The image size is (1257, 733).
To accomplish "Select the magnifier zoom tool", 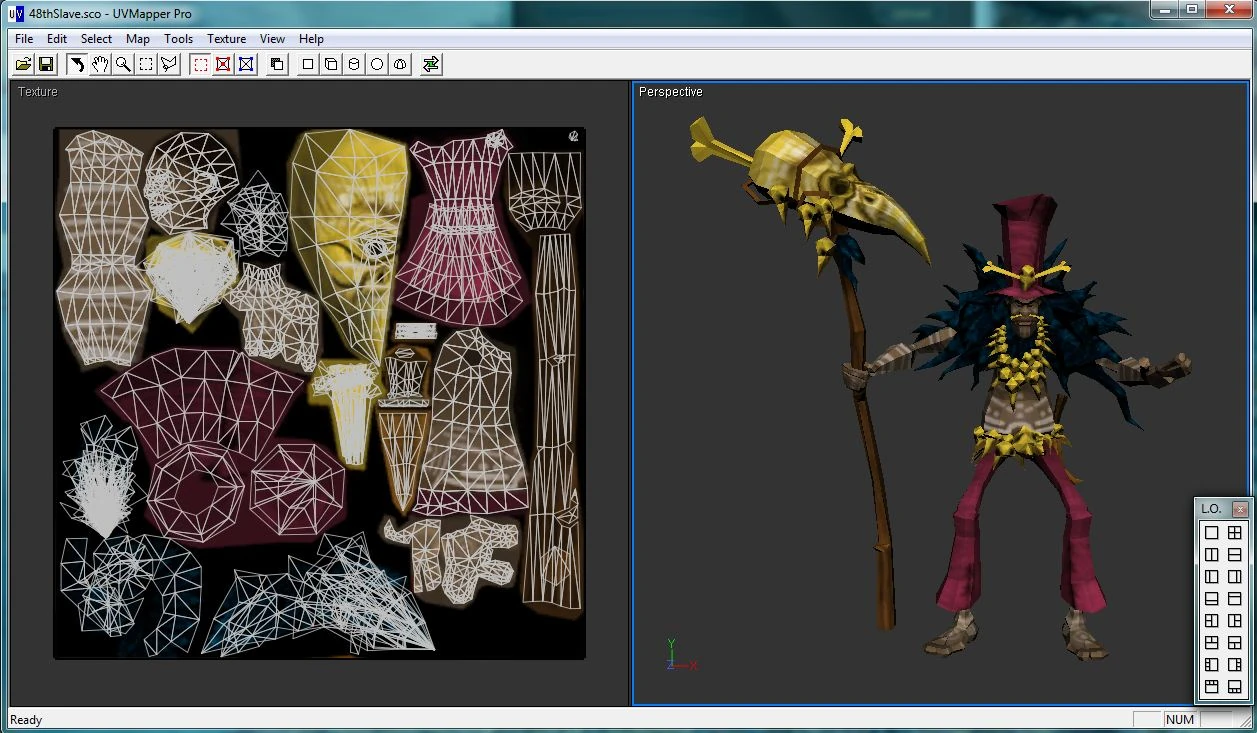I will tap(123, 64).
